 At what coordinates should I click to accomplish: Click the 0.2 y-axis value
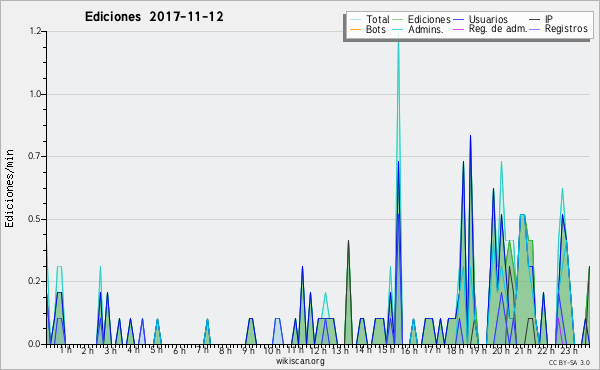[x=35, y=281]
